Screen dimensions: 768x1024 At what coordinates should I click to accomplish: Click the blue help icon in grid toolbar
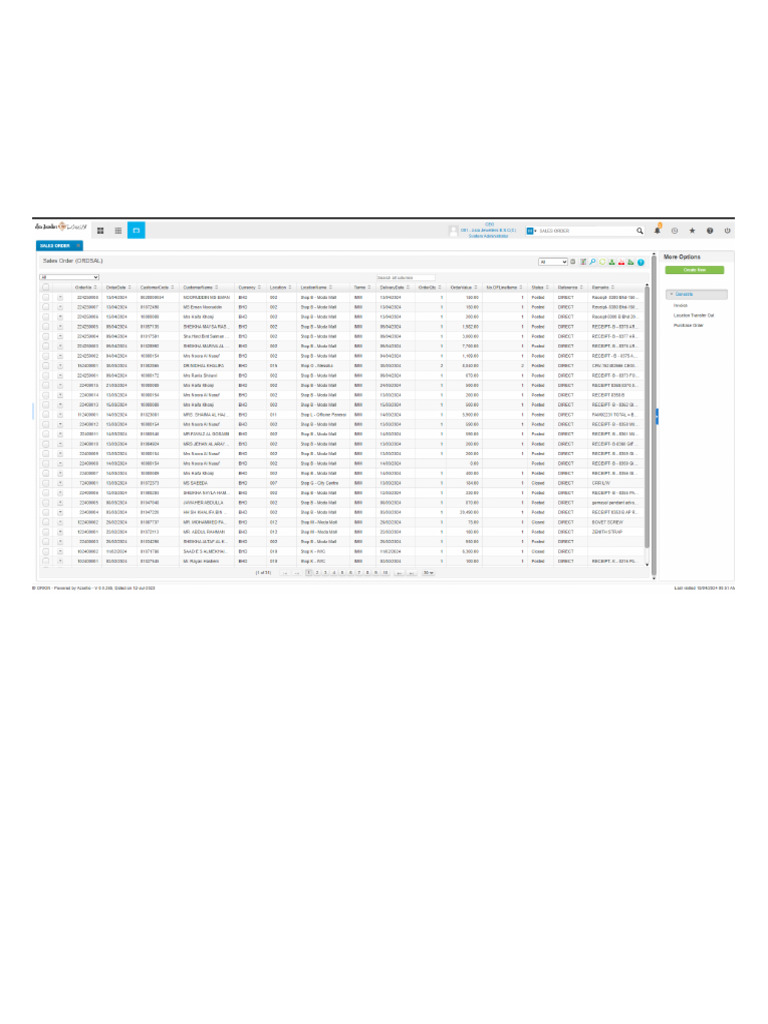(641, 262)
